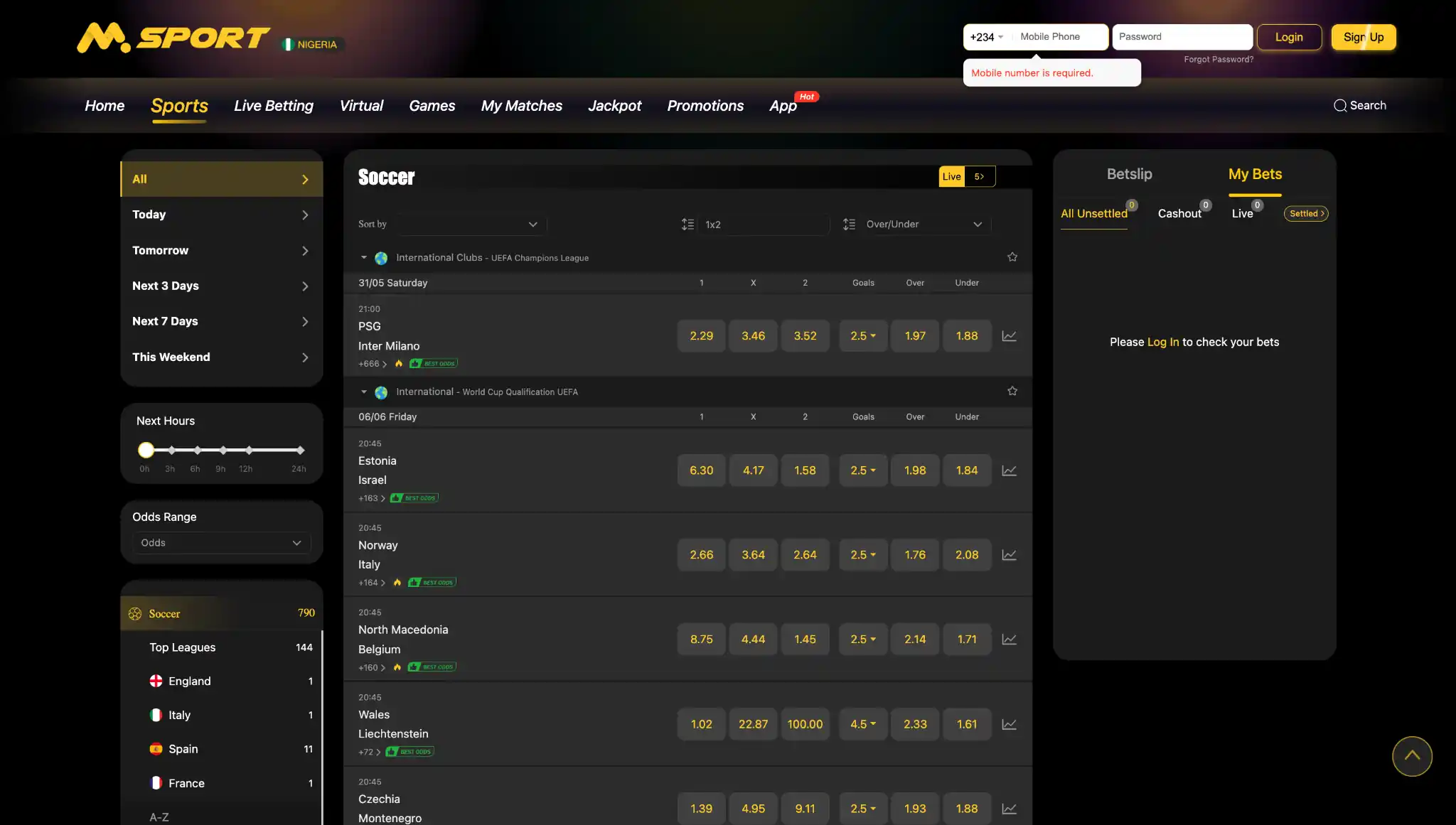Change goals line 4.5 for Wales match

(863, 724)
